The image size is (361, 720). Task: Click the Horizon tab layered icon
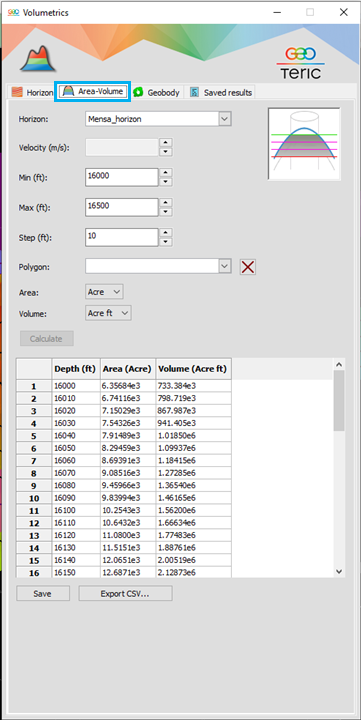click(x=17, y=92)
